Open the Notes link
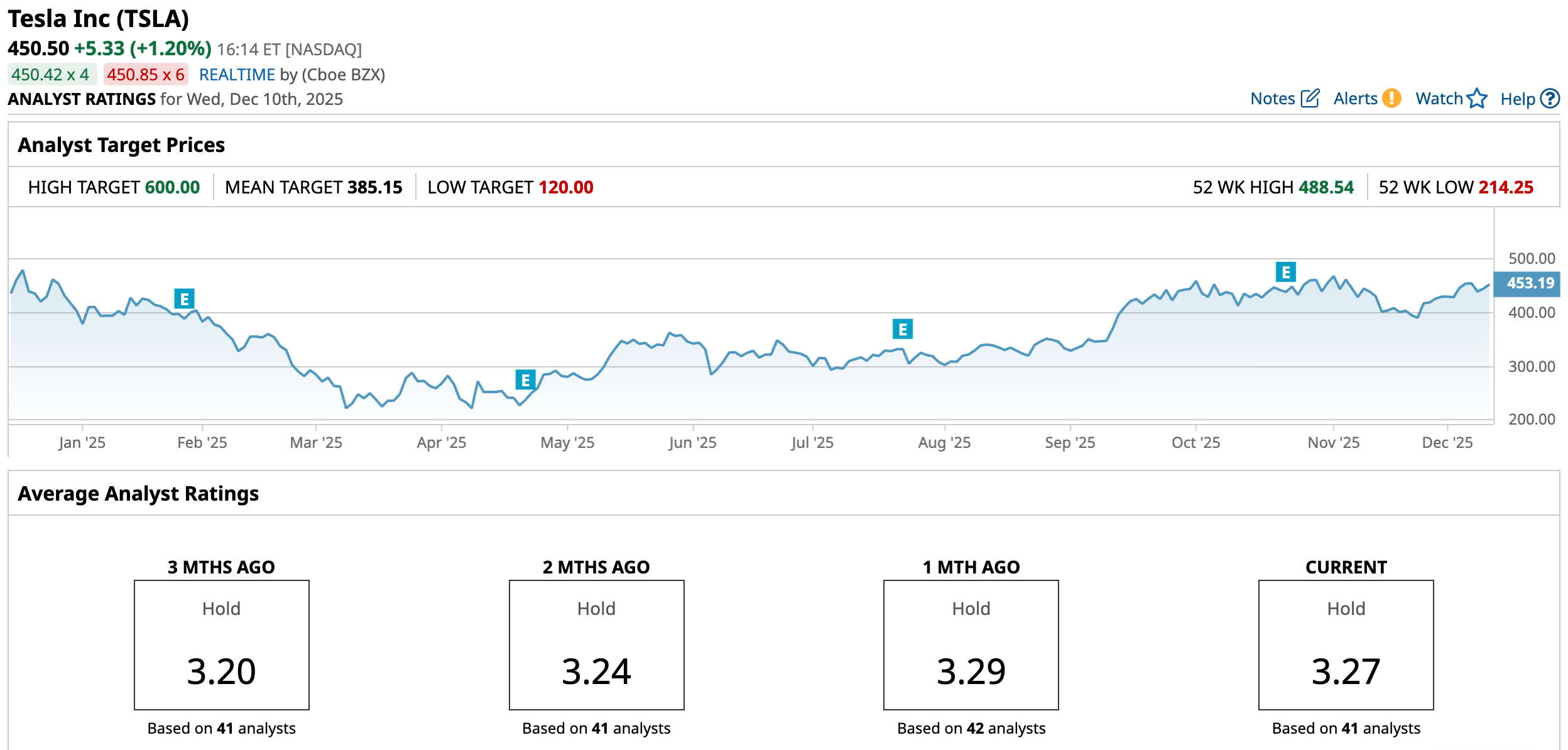 point(1272,99)
